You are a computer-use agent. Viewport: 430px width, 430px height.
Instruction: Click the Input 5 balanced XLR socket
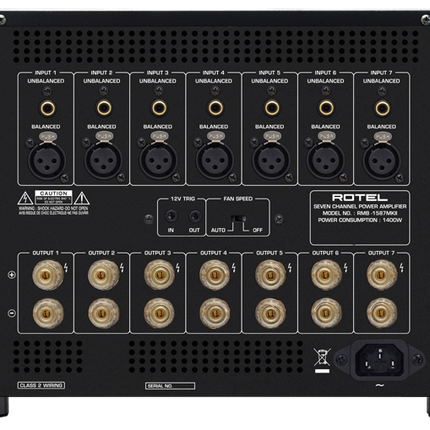271,161
